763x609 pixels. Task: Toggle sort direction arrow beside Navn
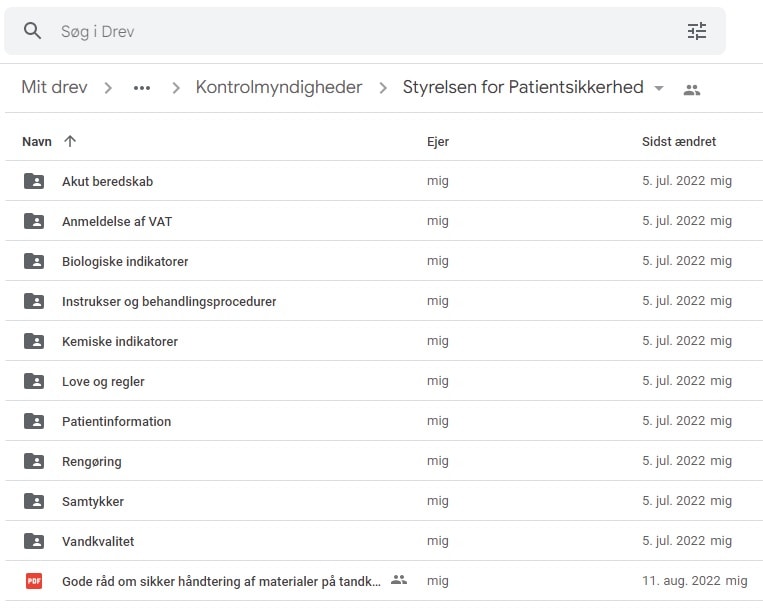[70, 141]
